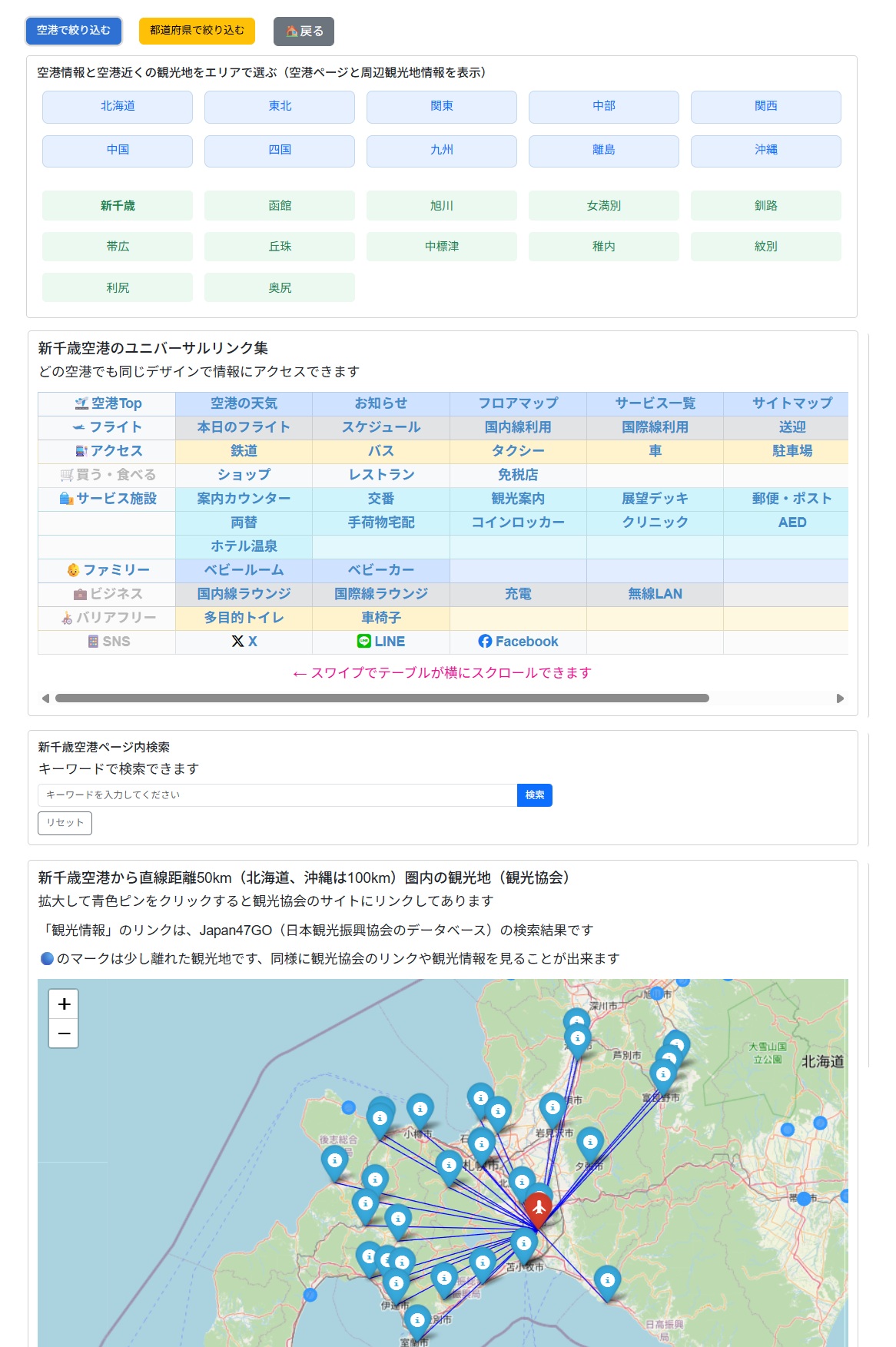This screenshot has height=1347, width=896.
Task: Open 駐車場 link
Action: (x=792, y=451)
